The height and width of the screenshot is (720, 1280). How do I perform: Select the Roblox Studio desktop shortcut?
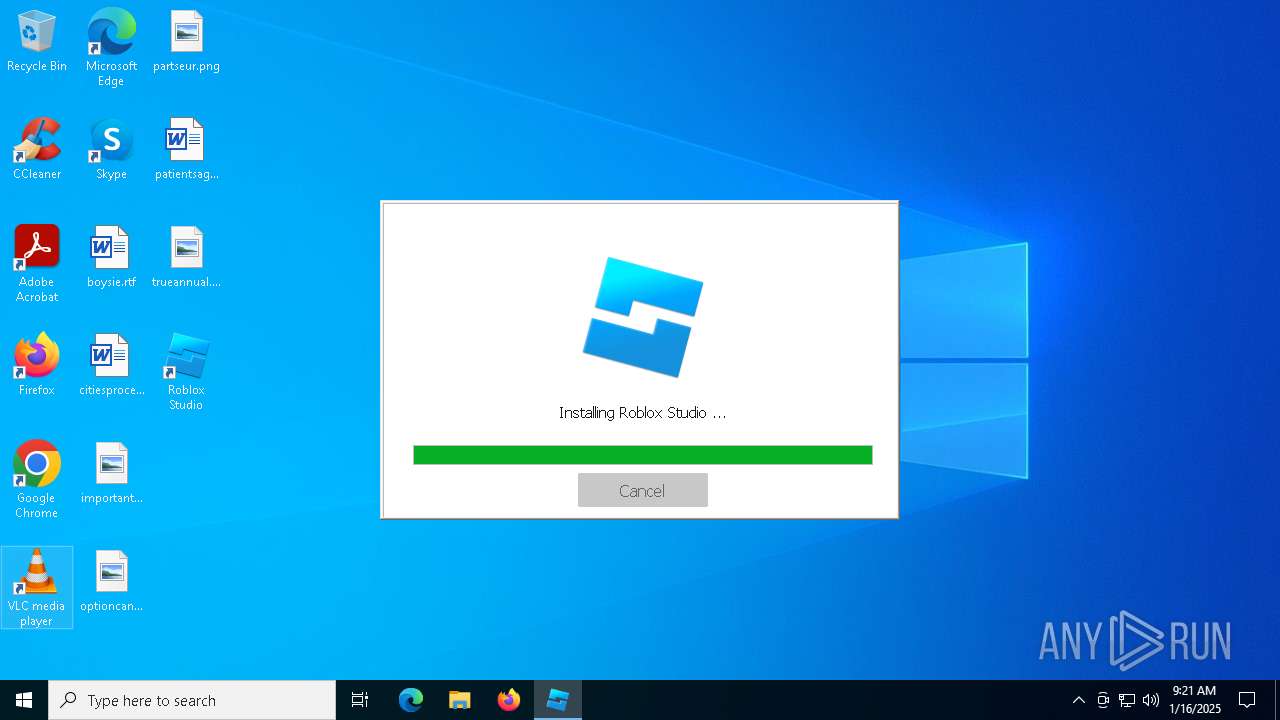click(x=186, y=372)
